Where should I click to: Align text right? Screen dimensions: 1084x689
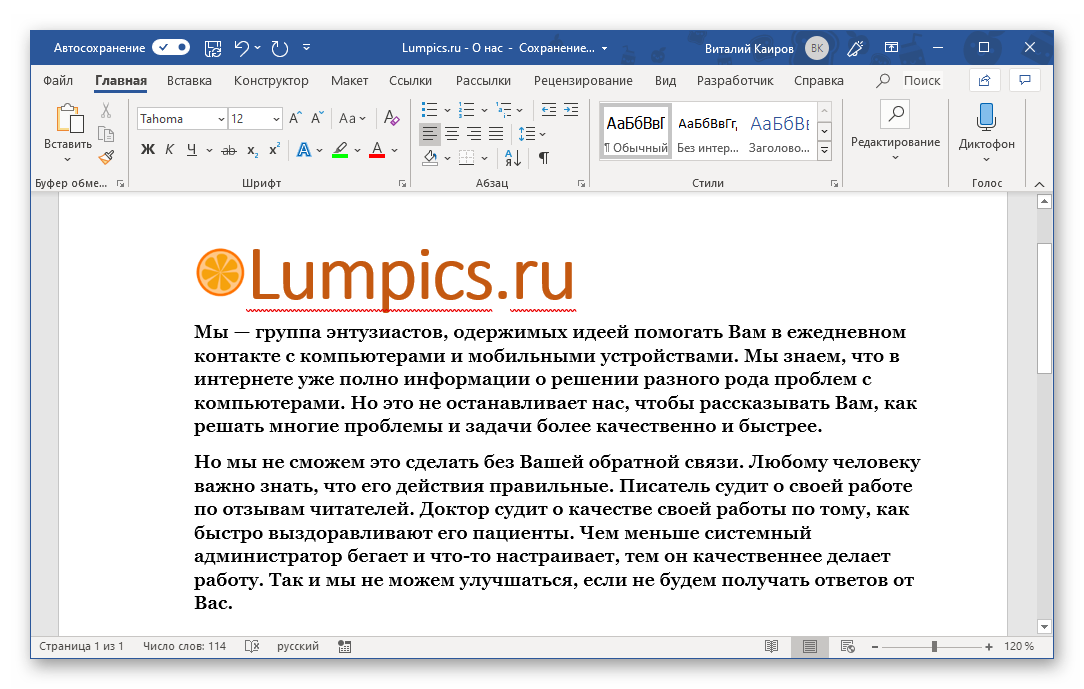[x=474, y=133]
